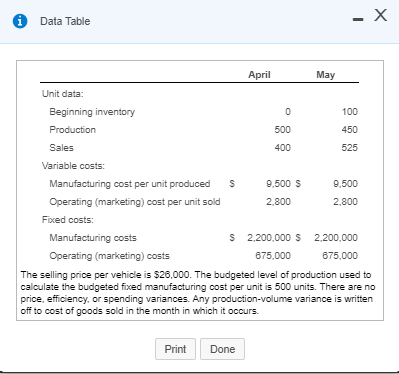
Task: Click the blue info icon beside Data Table
Action: point(20,21)
